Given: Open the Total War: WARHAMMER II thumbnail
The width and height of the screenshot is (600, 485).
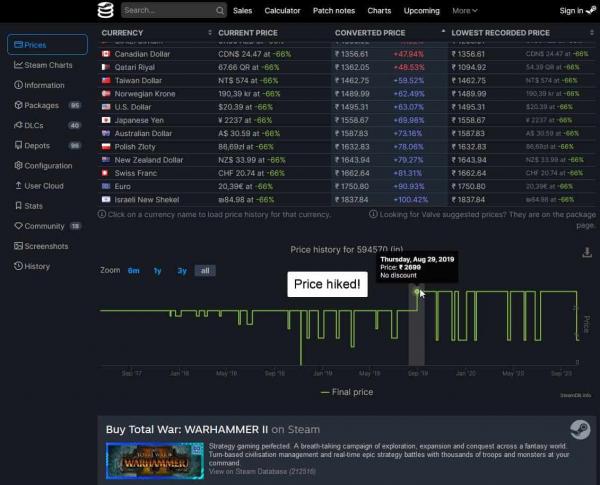Looking at the screenshot, I should pyautogui.click(x=155, y=461).
